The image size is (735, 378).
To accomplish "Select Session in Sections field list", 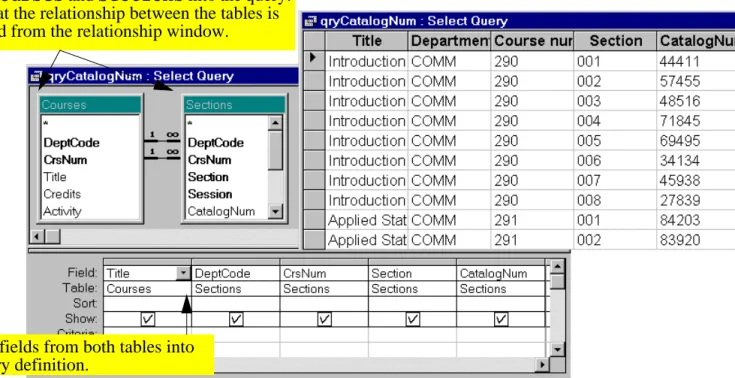I will [x=210, y=194].
